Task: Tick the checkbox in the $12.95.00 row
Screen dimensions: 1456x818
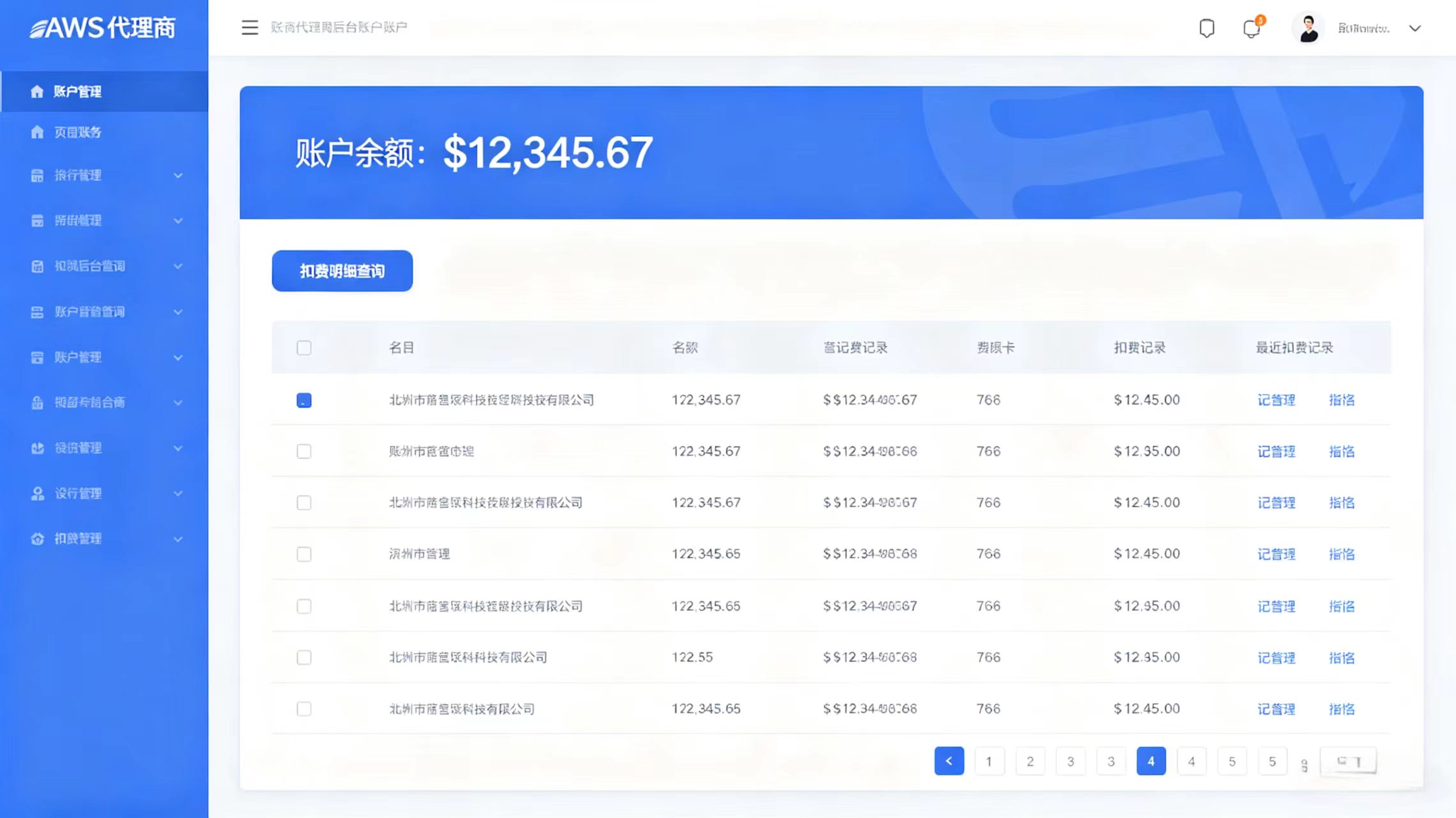Action: tap(304, 606)
